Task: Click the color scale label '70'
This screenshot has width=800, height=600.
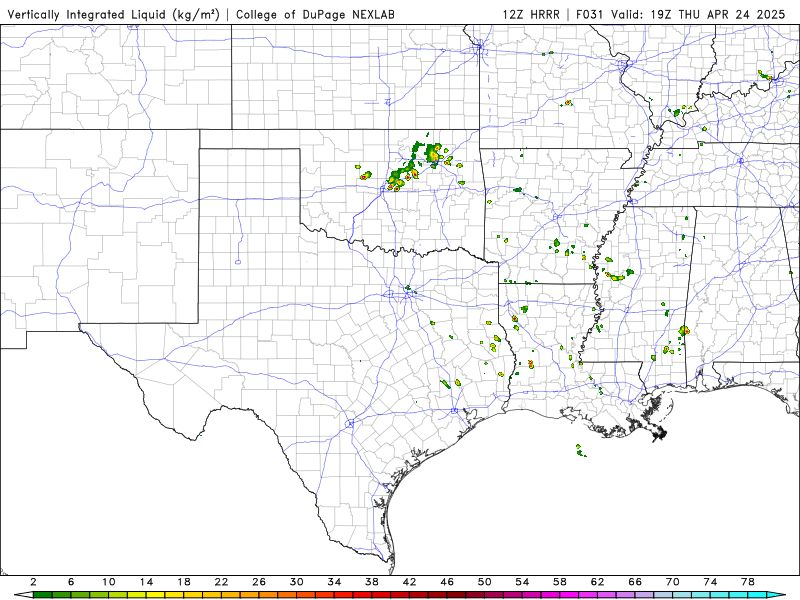Action: 673,582
